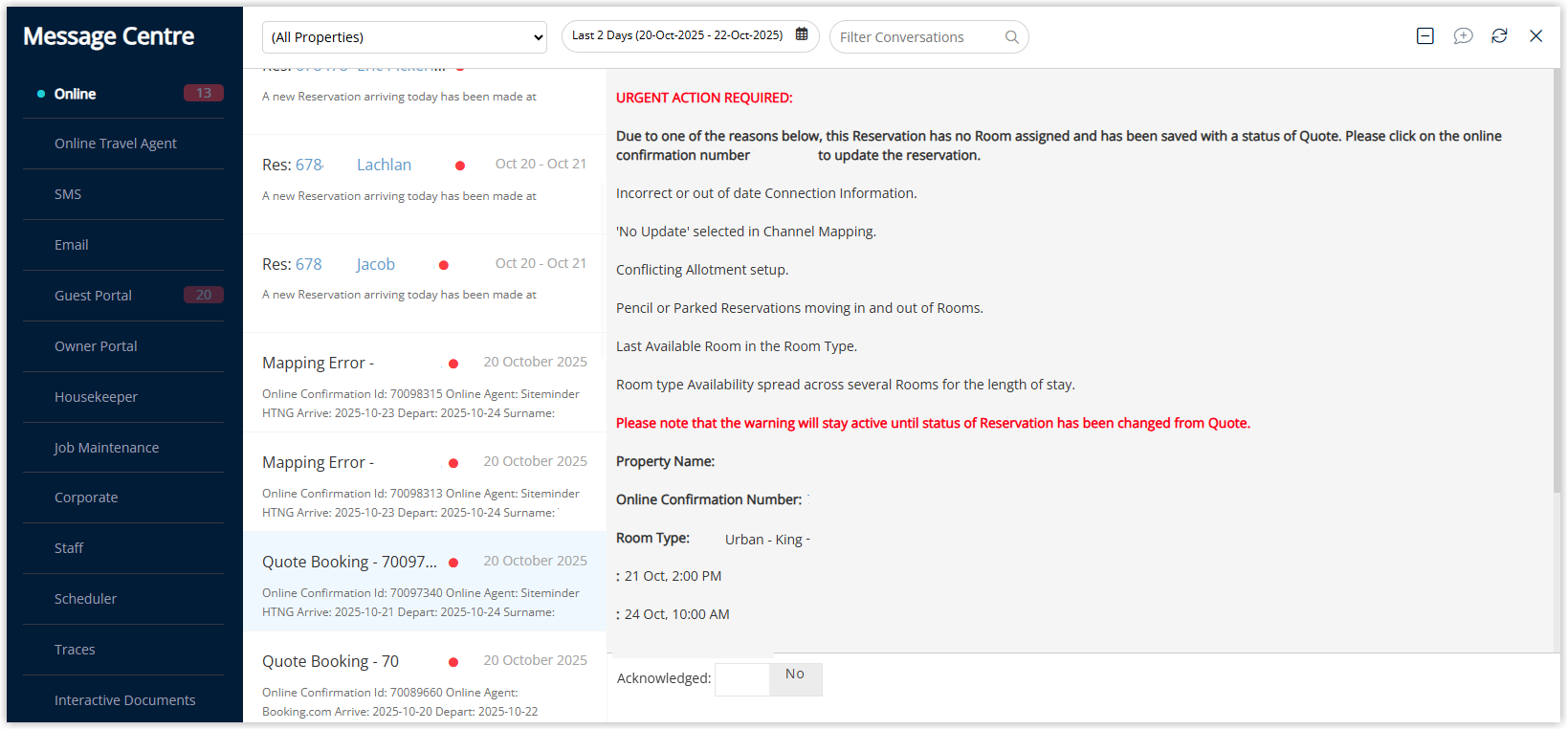Open Mapping Error conversation with Id 70098315
This screenshot has width=1568, height=730.
(x=425, y=383)
